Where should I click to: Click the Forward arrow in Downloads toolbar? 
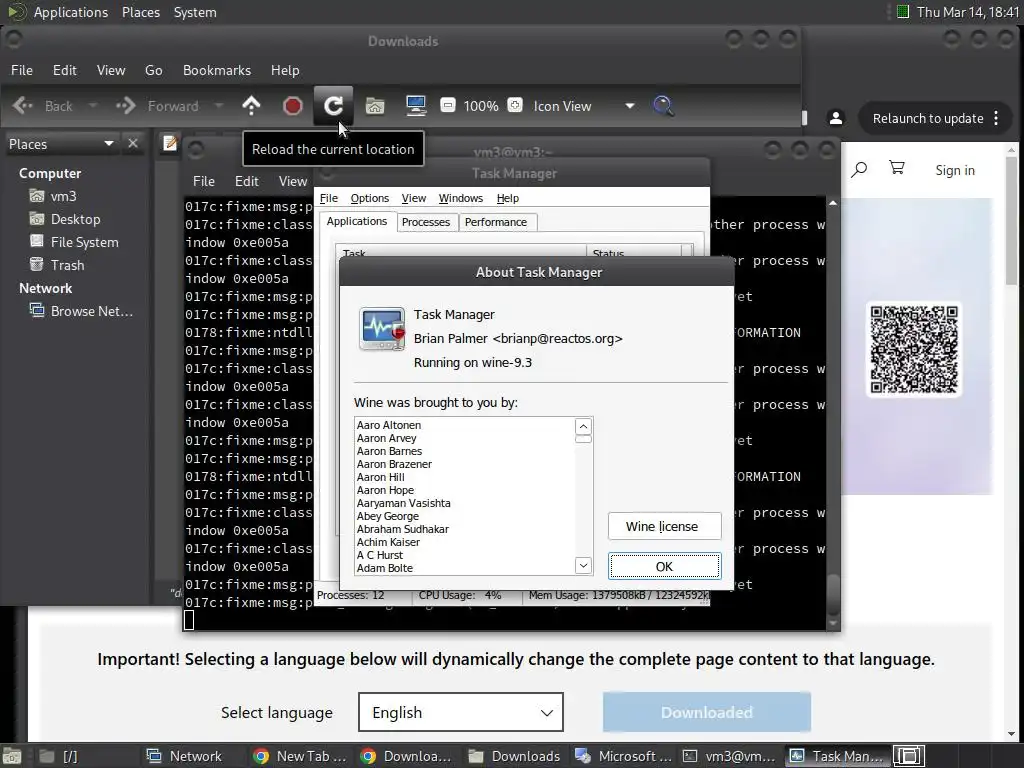125,106
